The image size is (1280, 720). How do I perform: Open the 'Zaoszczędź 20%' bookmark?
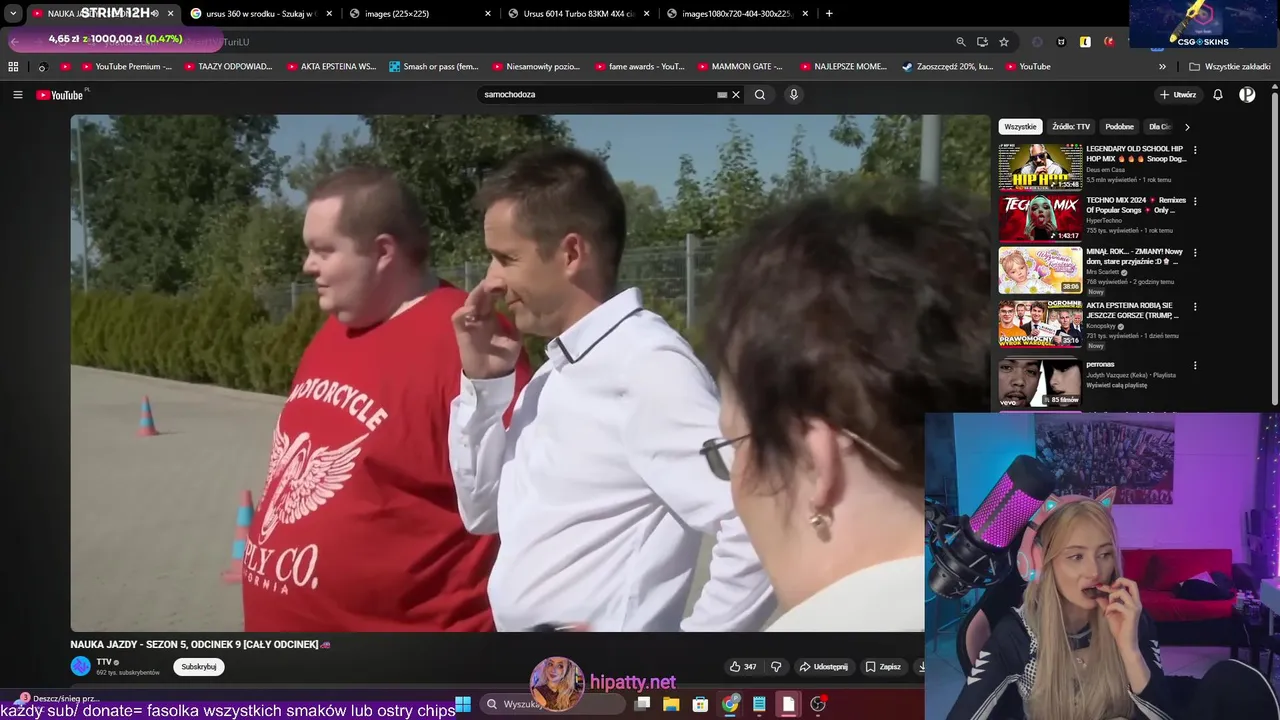(947, 67)
